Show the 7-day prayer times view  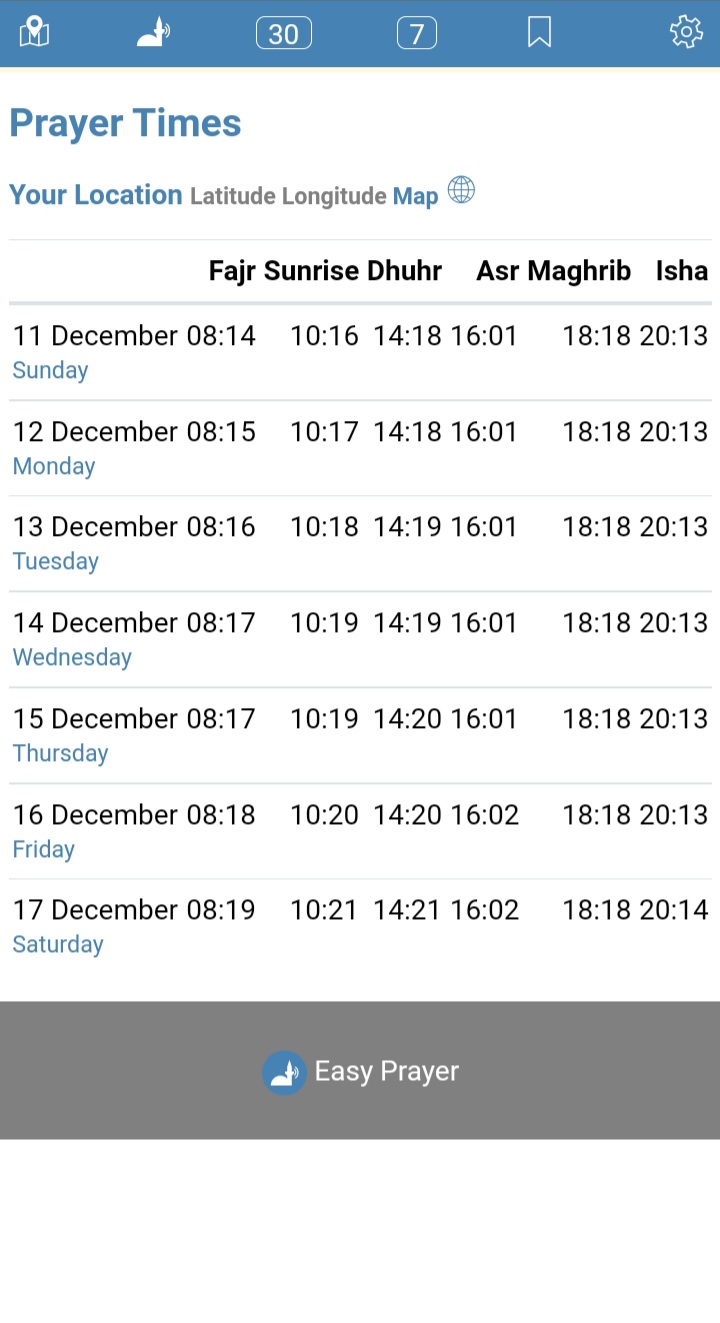pos(417,33)
